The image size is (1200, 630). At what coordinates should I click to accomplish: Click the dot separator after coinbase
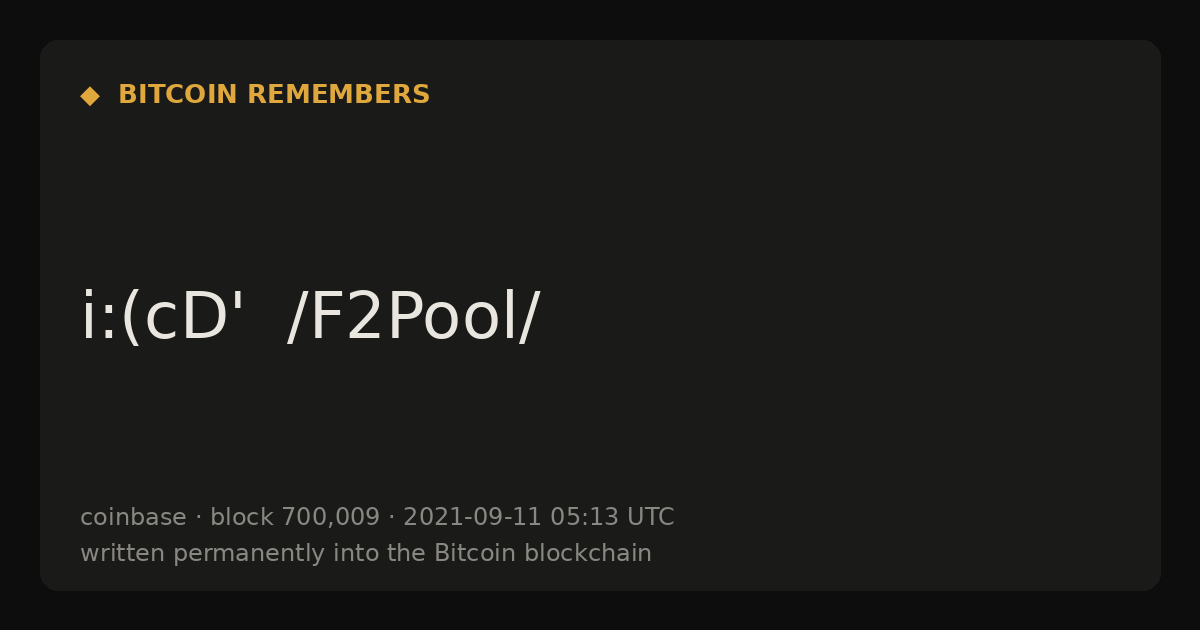198,518
